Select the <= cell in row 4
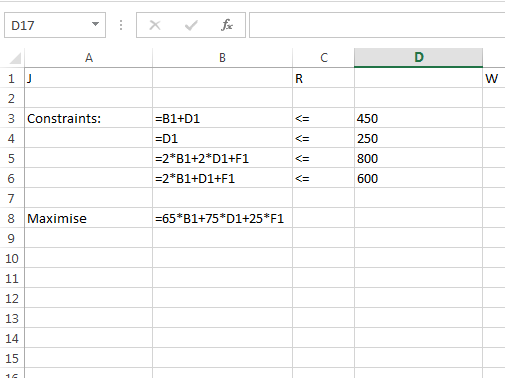This screenshot has width=505, height=378. 324,138
